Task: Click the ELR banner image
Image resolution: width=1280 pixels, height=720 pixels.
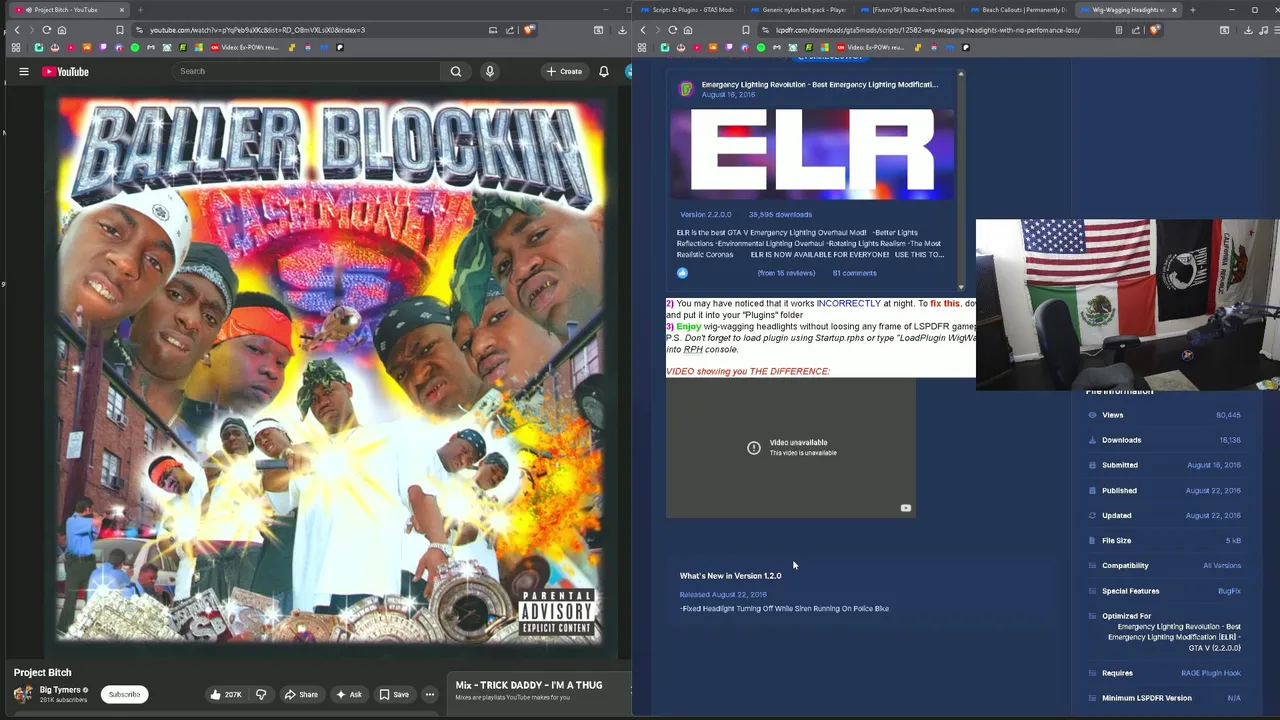Action: (811, 152)
